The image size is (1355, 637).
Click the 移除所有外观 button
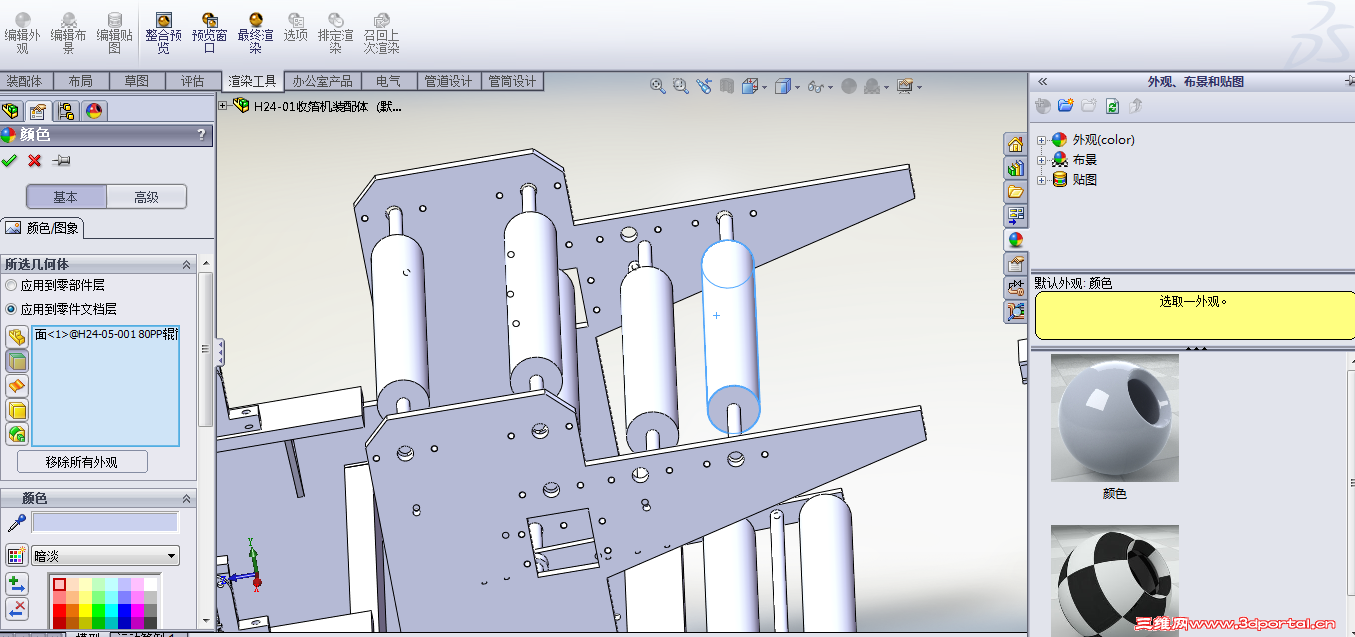tap(82, 462)
